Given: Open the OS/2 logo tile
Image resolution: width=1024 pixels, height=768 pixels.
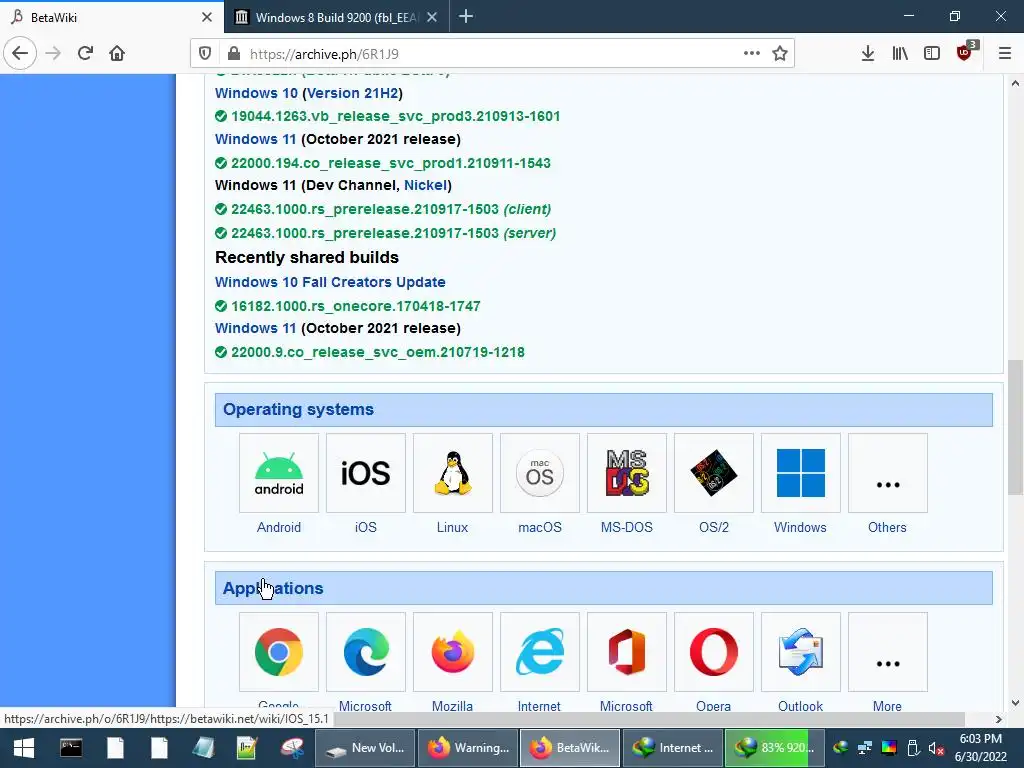Looking at the screenshot, I should point(714,473).
